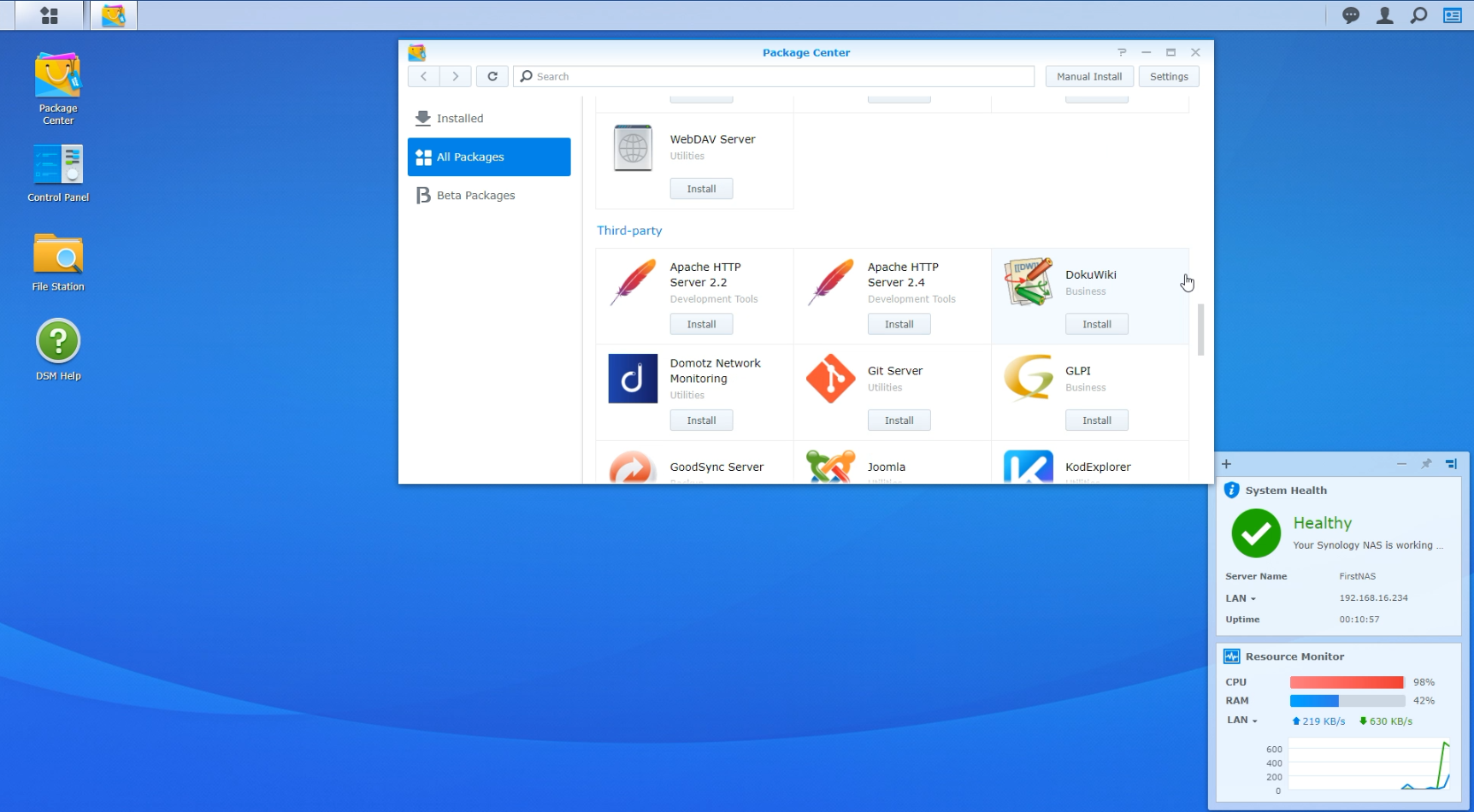
Task: Open the Main Menu grid icon
Action: (50, 15)
